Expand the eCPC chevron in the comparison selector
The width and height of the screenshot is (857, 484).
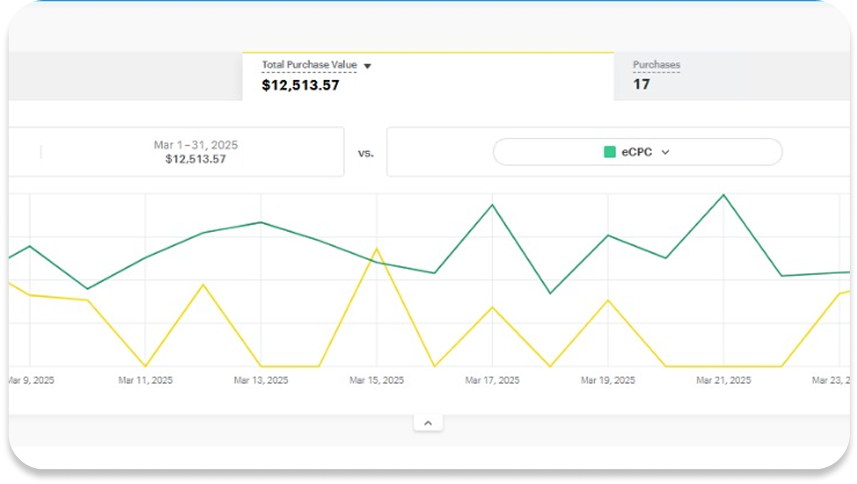[666, 152]
